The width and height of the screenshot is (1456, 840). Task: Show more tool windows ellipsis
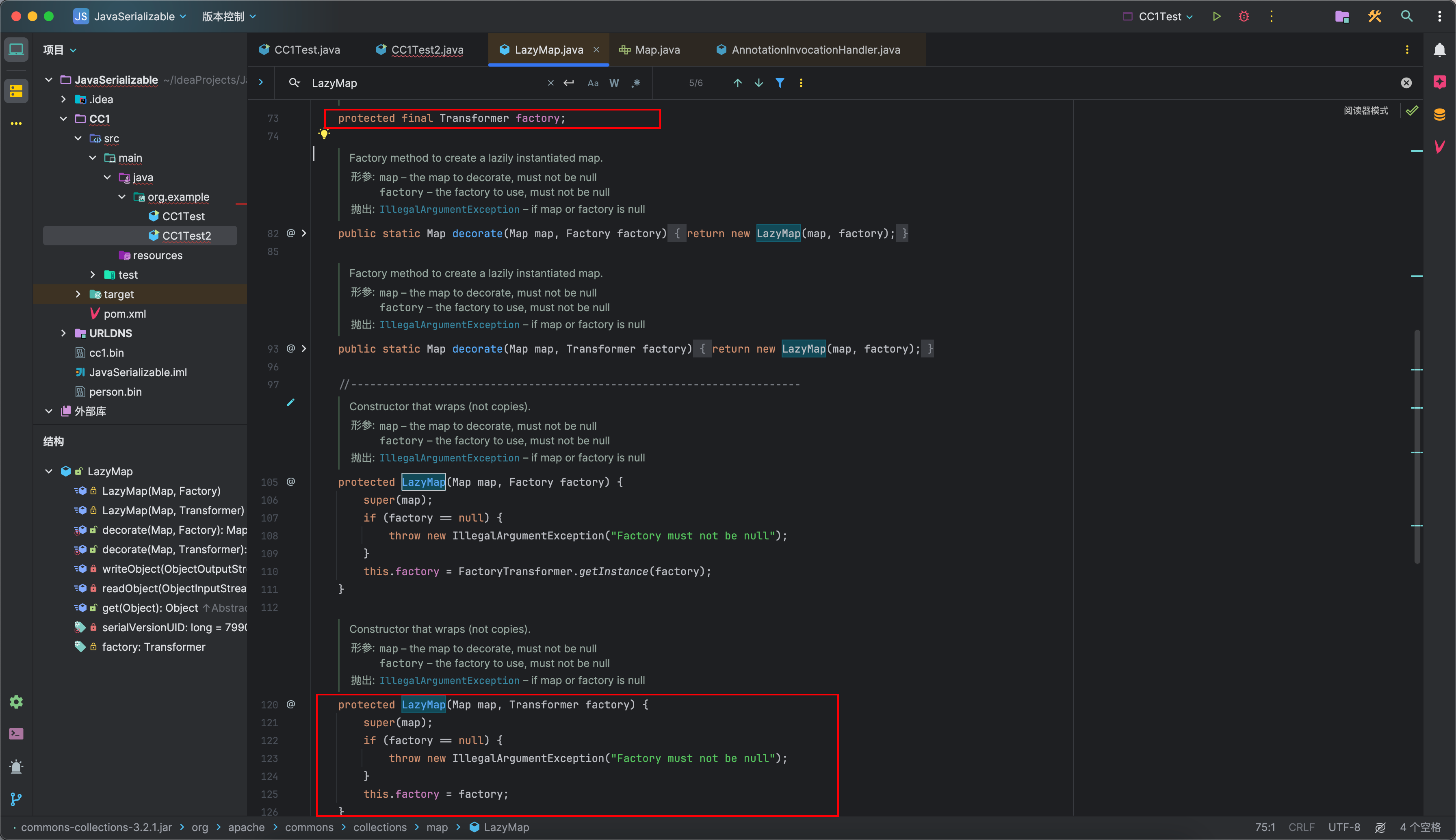point(16,123)
